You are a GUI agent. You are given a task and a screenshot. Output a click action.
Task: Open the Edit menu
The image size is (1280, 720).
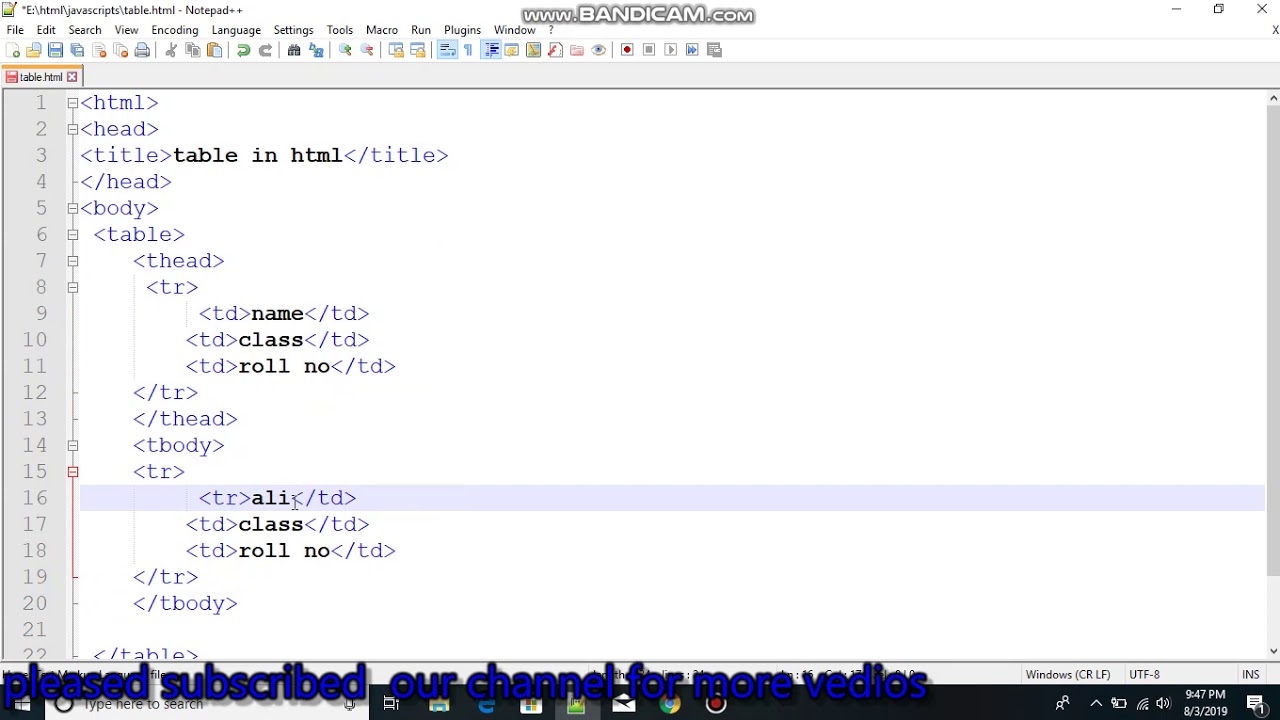coord(46,30)
